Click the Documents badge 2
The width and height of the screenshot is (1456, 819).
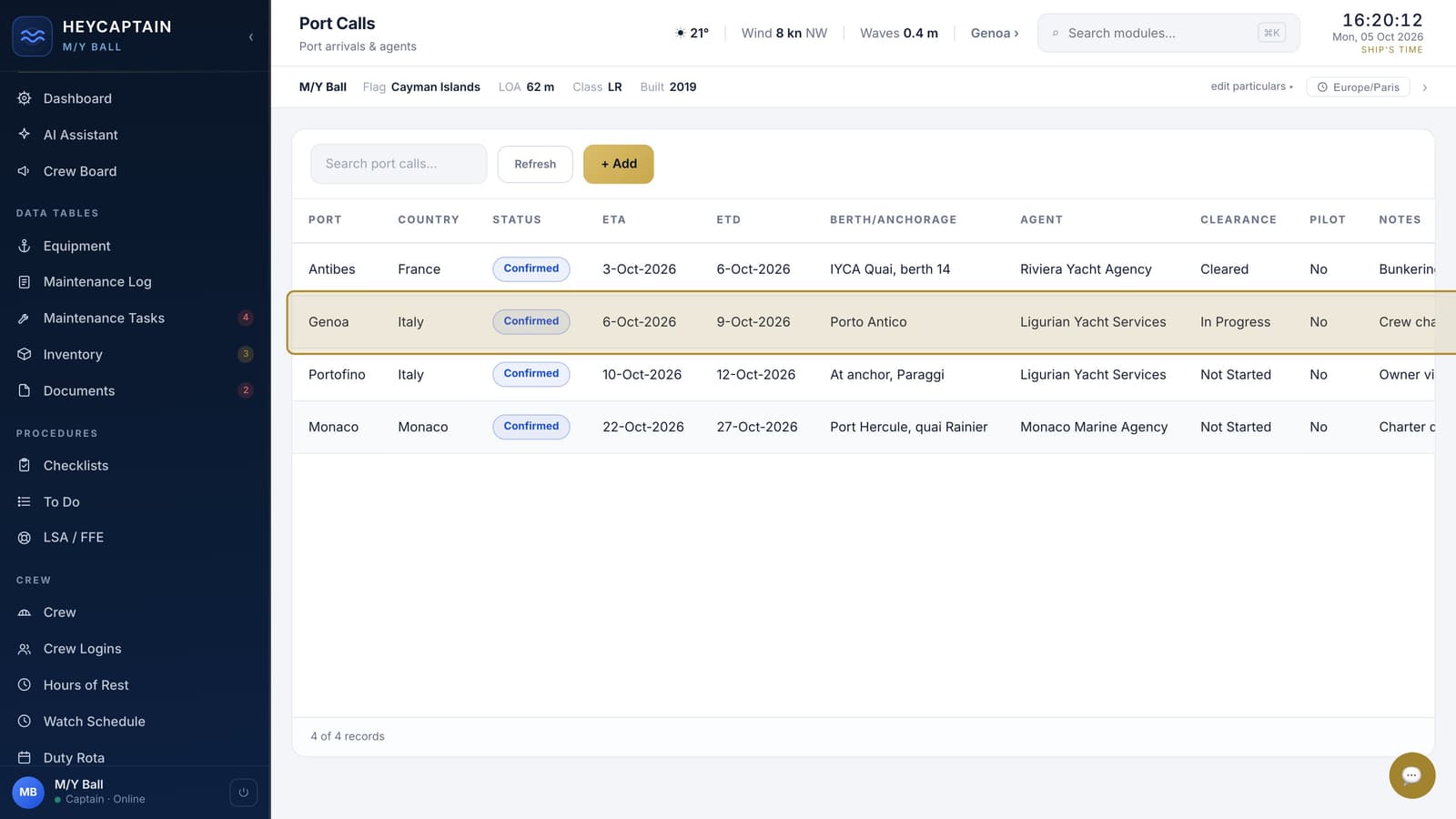[246, 390]
